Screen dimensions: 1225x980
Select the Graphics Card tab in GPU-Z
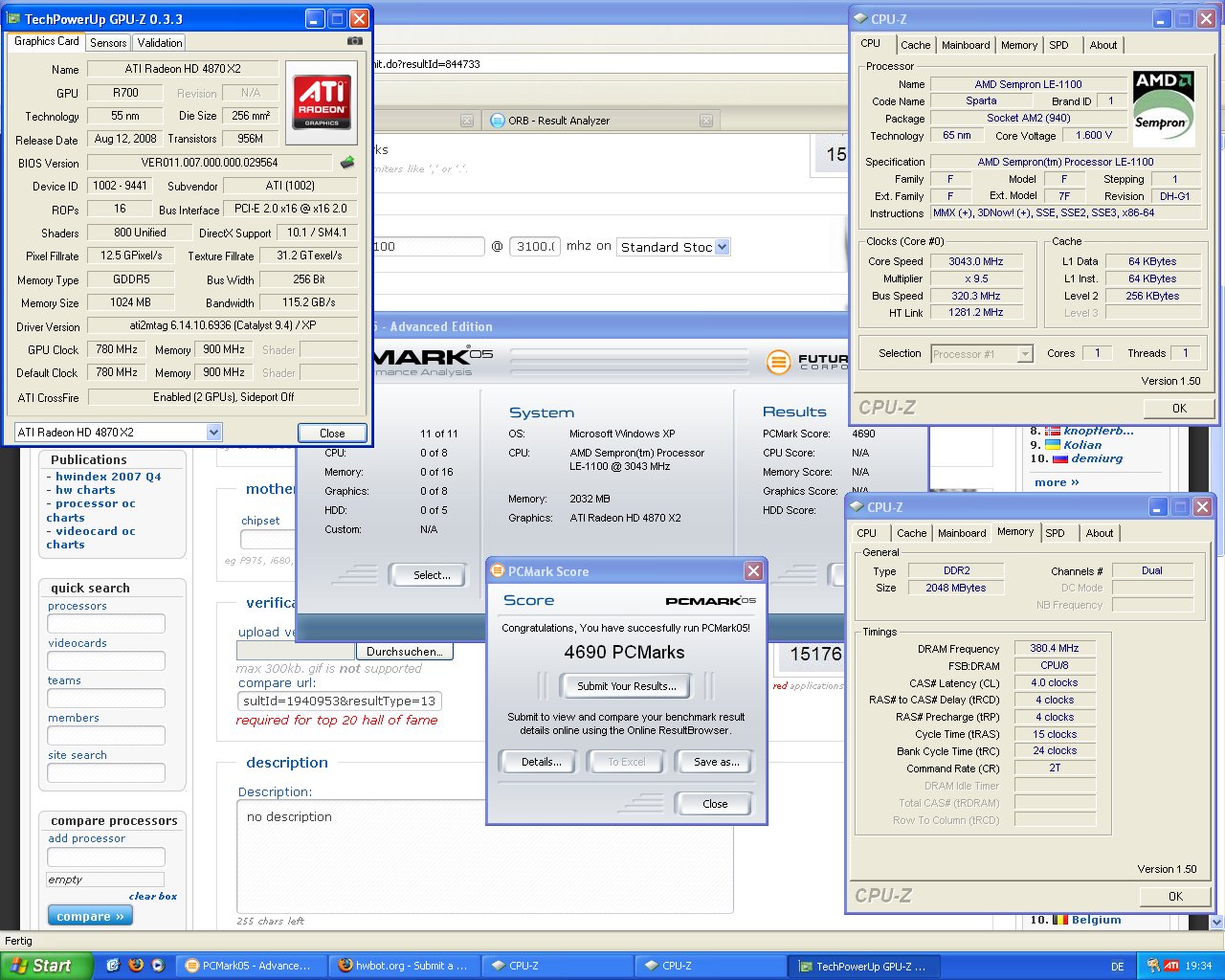coord(47,41)
